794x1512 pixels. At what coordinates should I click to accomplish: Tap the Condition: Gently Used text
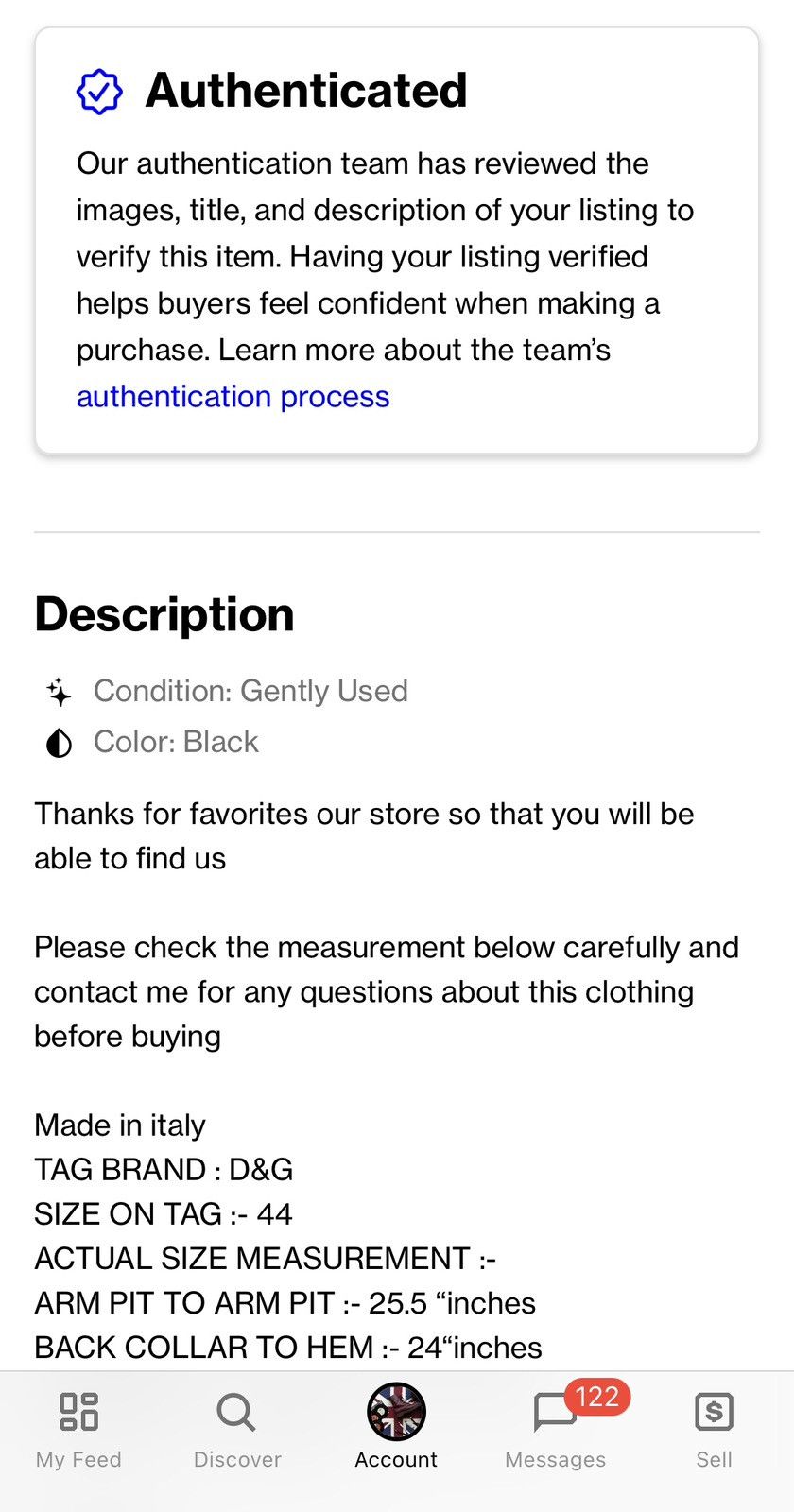pyautogui.click(x=250, y=691)
